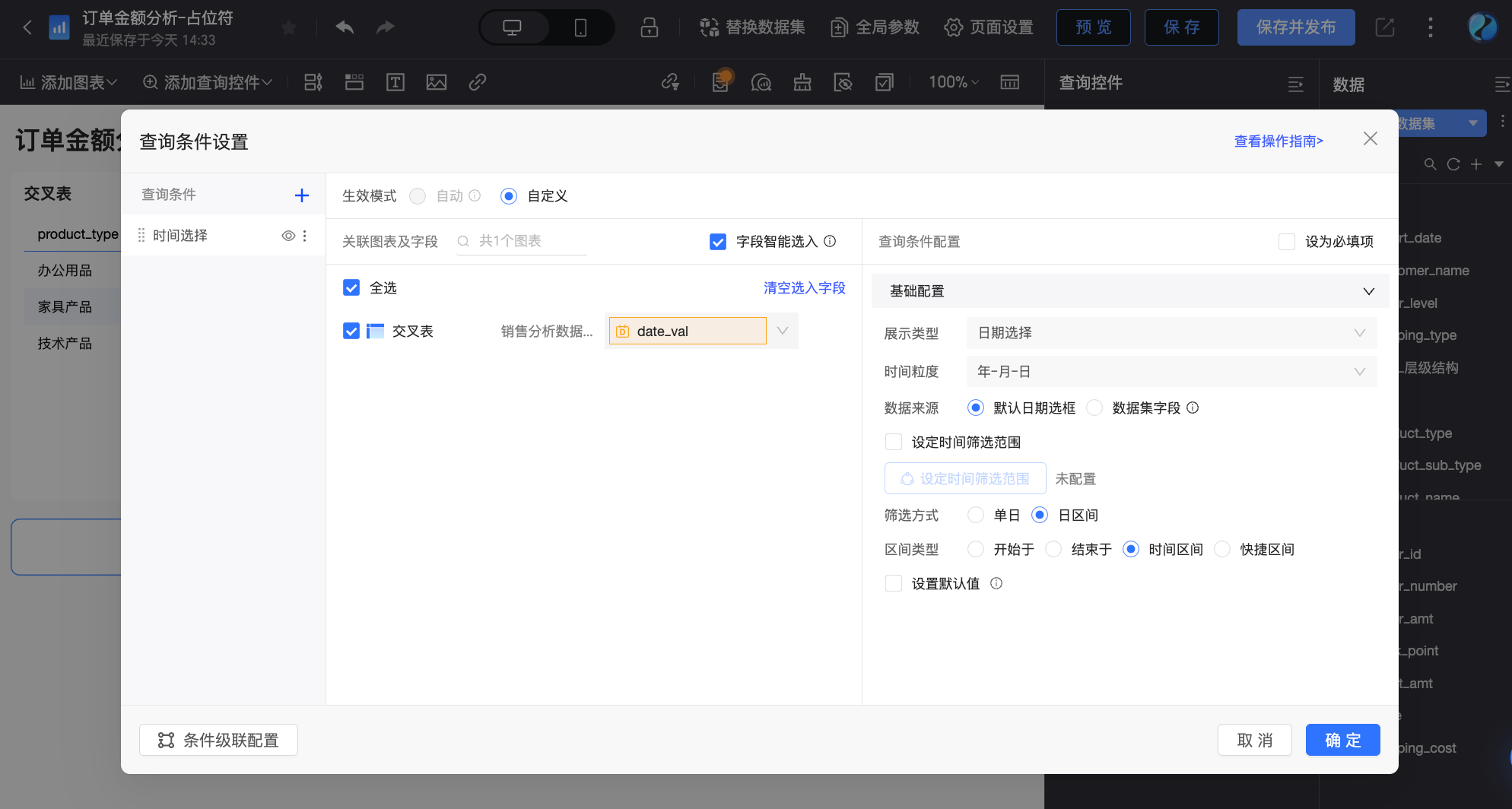Click the hyperlink icon in toolbar

click(x=477, y=82)
